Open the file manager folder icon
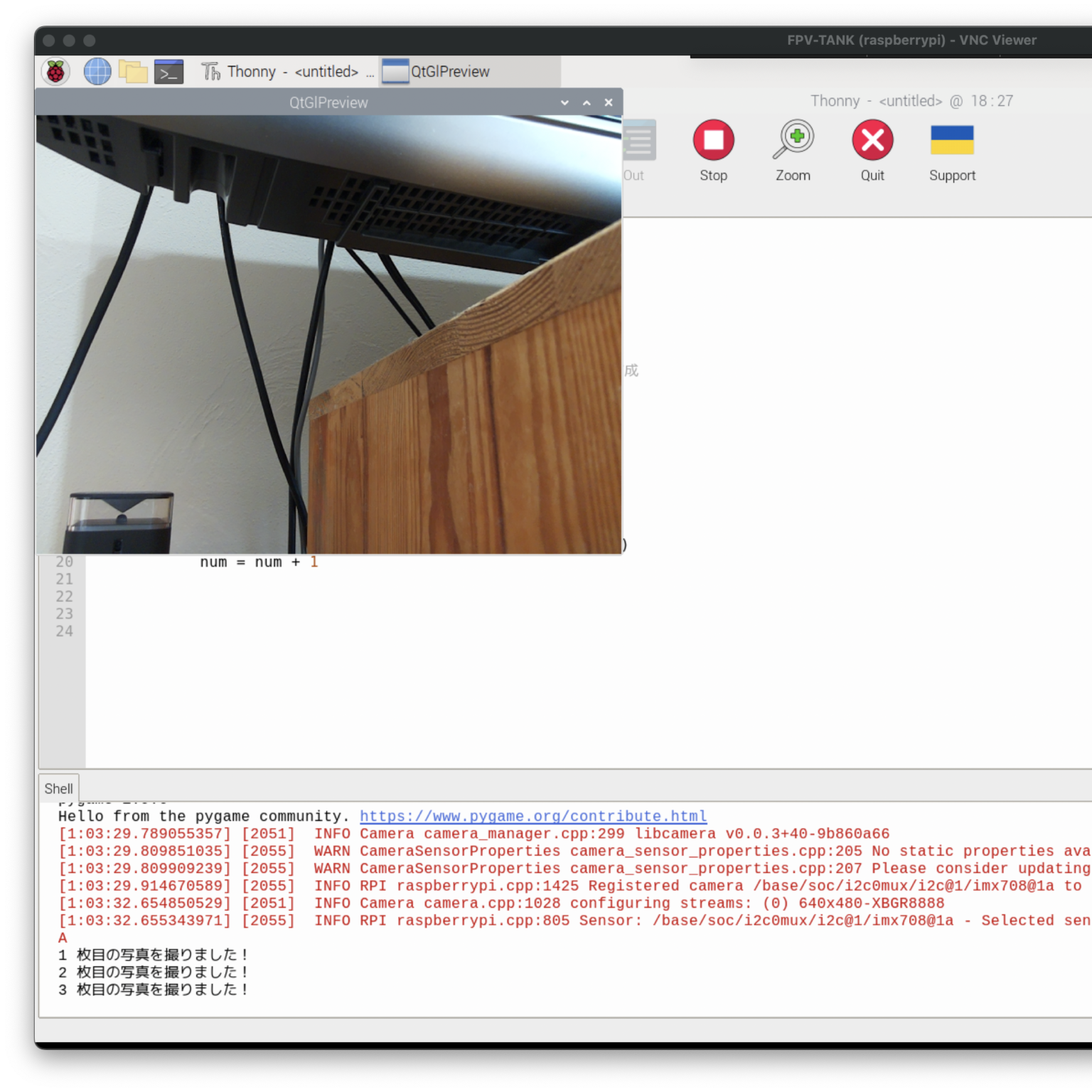The image size is (1092, 1092). pos(133,72)
